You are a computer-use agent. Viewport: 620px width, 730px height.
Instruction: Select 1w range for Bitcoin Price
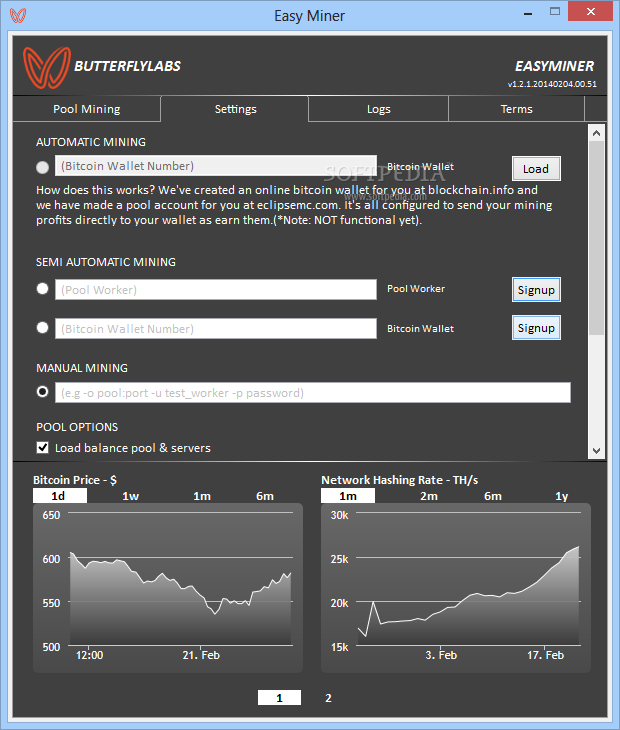(130, 496)
